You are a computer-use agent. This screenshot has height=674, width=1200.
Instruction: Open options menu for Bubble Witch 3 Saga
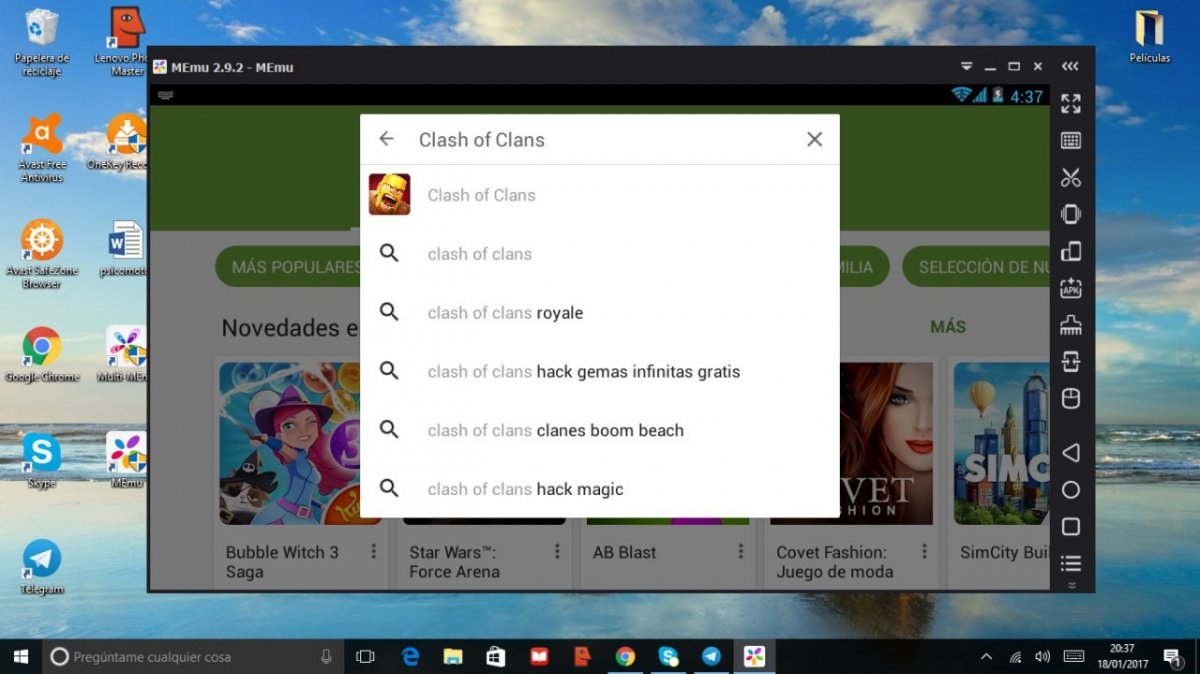point(373,552)
